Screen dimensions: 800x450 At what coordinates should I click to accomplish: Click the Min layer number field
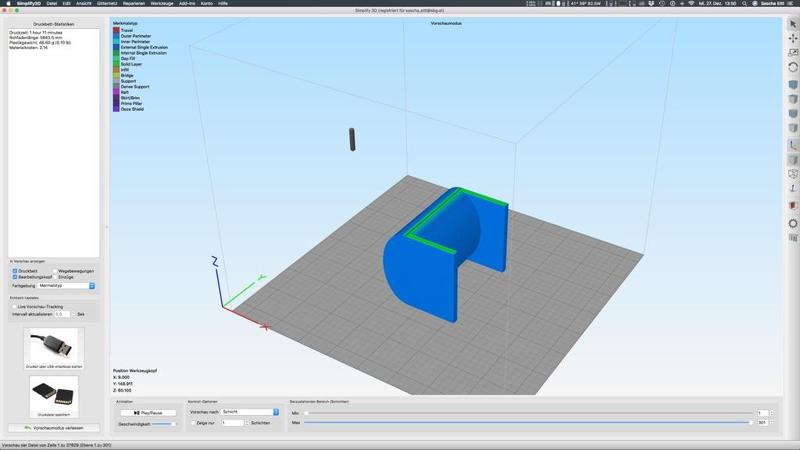763,413
